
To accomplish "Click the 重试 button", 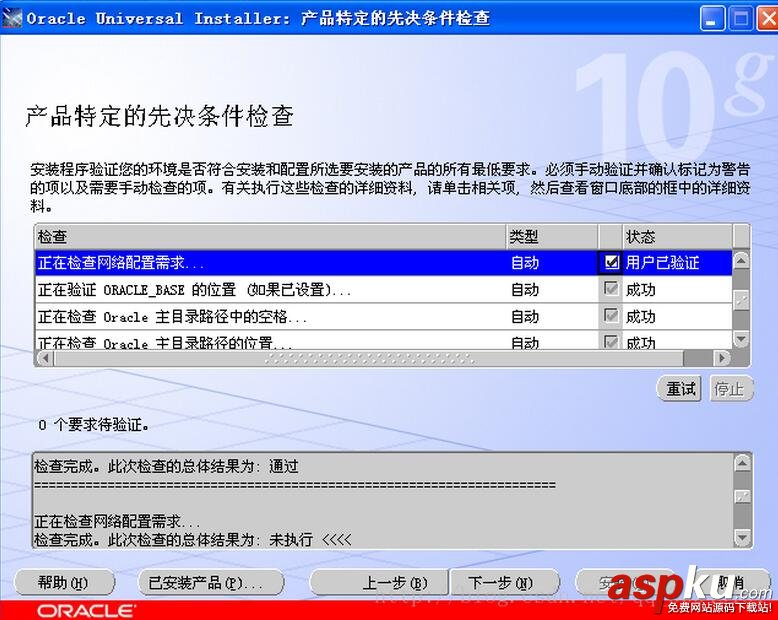I will pos(680,389).
